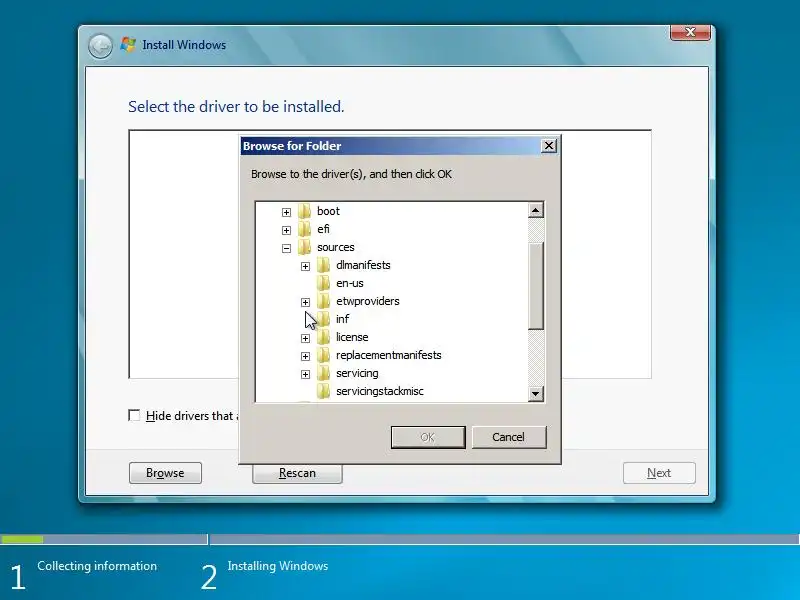Select the dlmanifests folder name
The height and width of the screenshot is (600, 800).
[363, 265]
